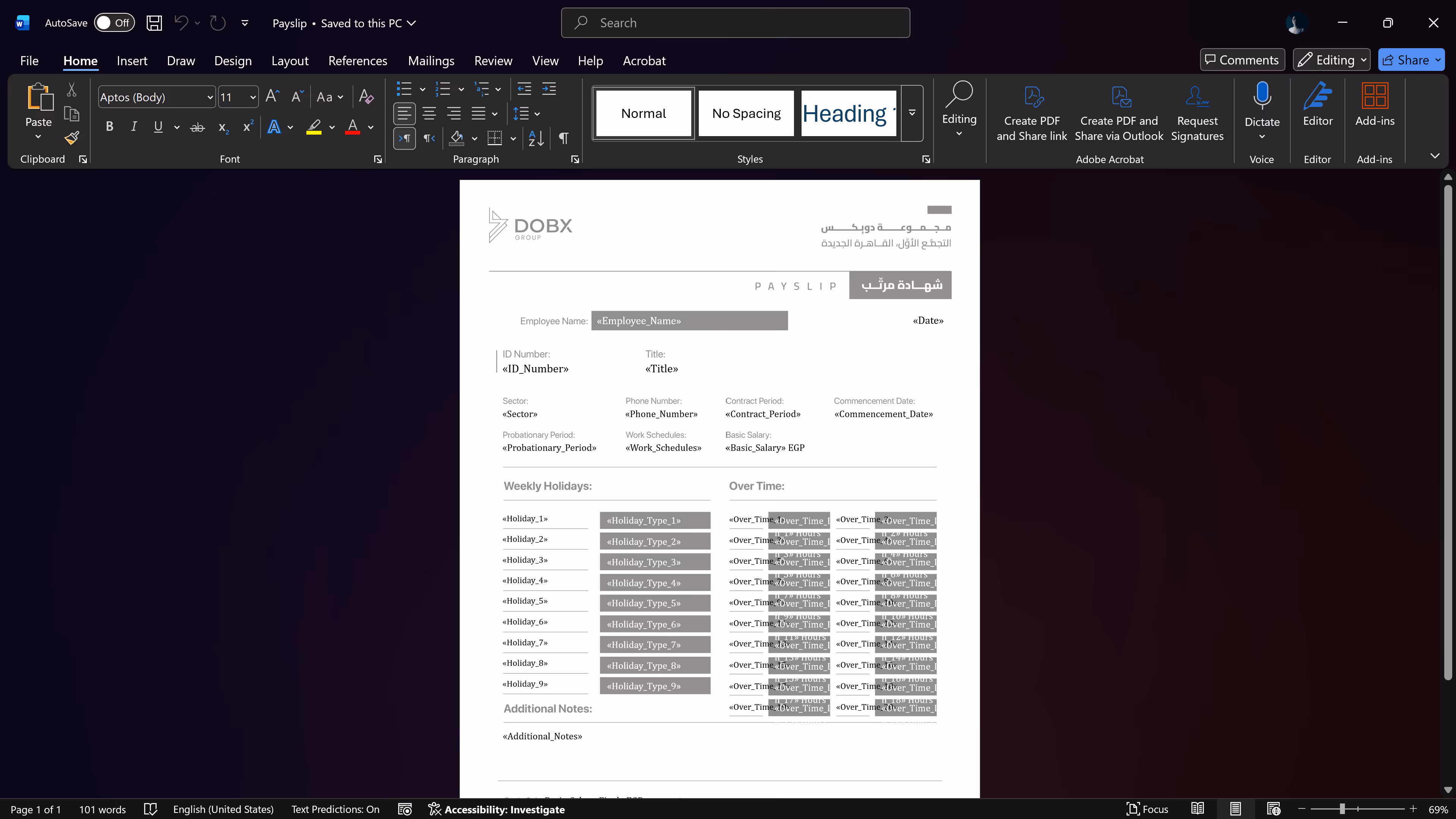Decrease paragraph indent
Screen dimensions: 1456x819
click(524, 89)
